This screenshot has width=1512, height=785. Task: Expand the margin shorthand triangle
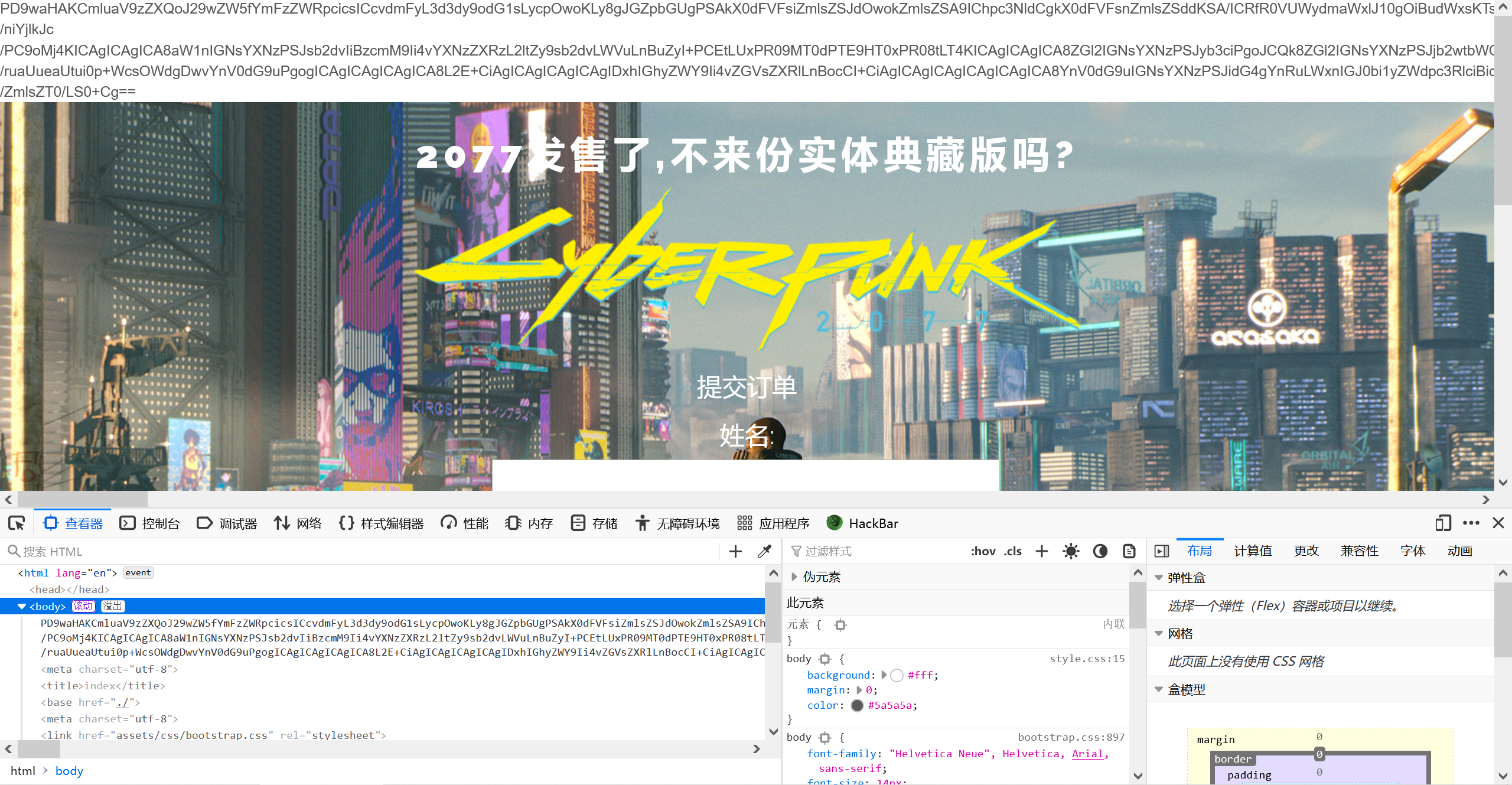859,690
